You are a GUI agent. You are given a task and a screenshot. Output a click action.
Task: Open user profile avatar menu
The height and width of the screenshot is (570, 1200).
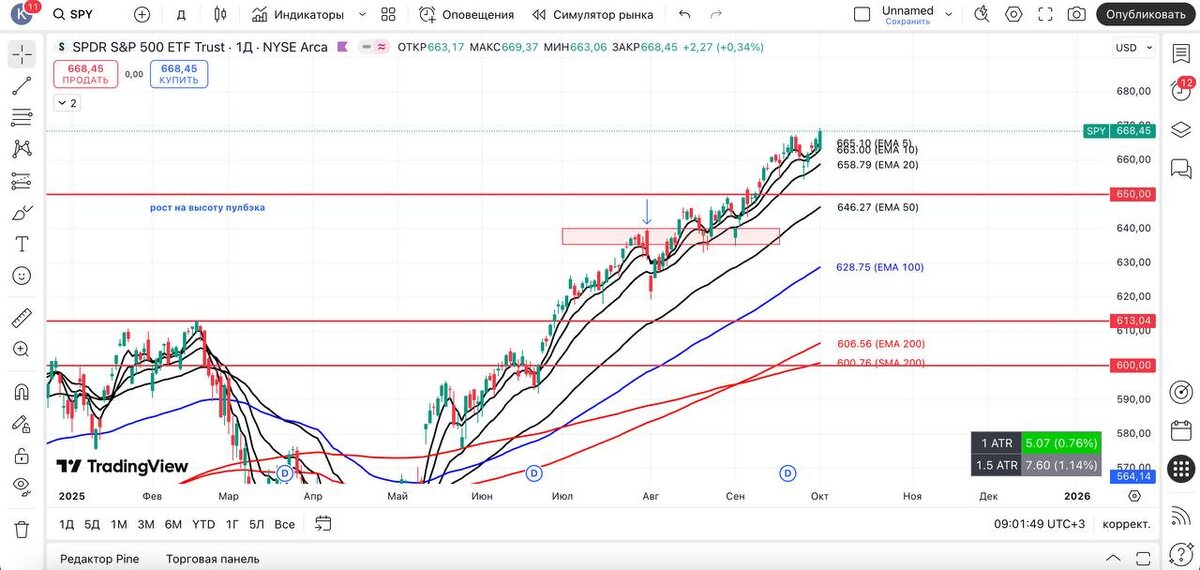click(21, 14)
